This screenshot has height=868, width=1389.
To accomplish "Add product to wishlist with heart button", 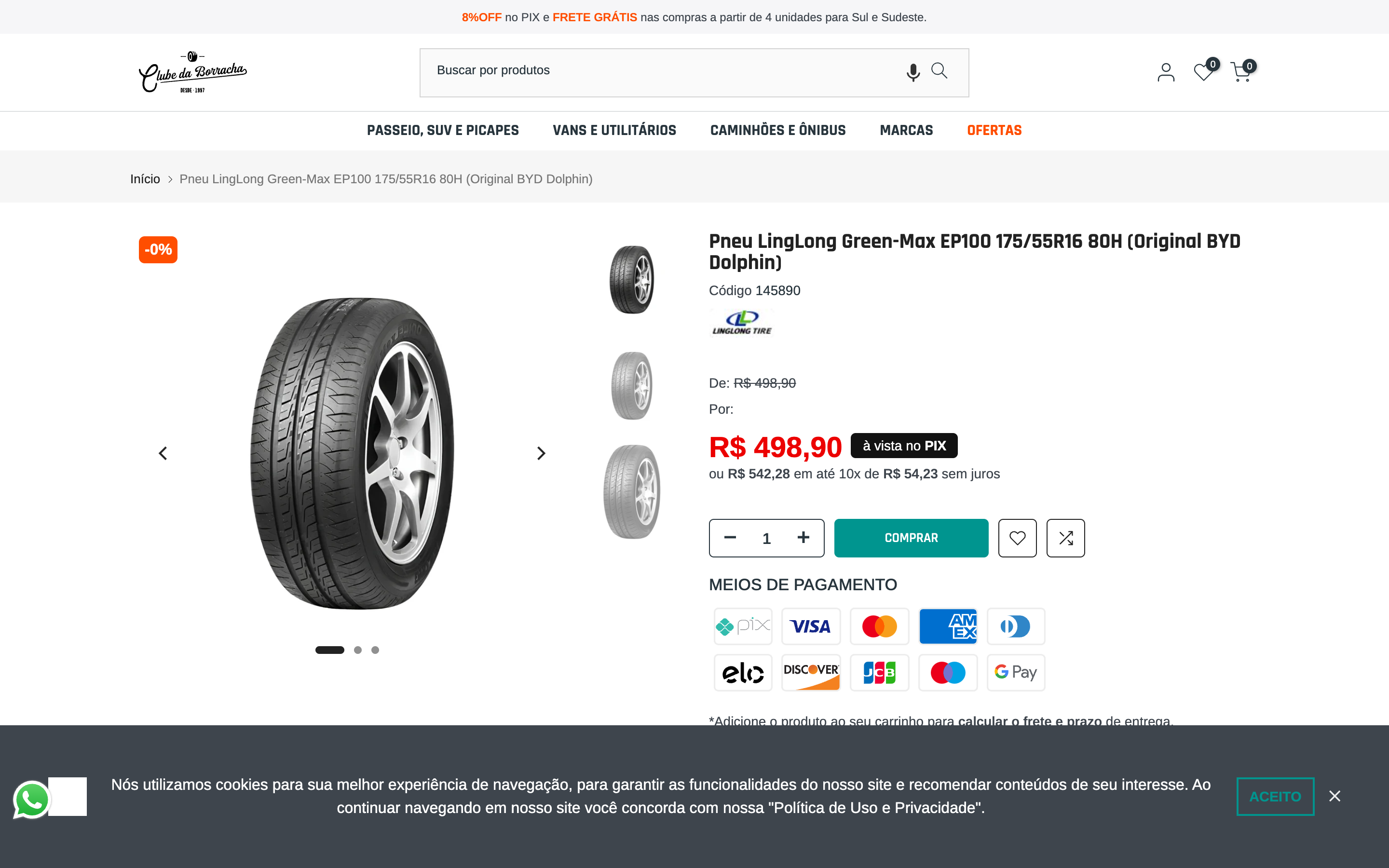I will pyautogui.click(x=1017, y=538).
